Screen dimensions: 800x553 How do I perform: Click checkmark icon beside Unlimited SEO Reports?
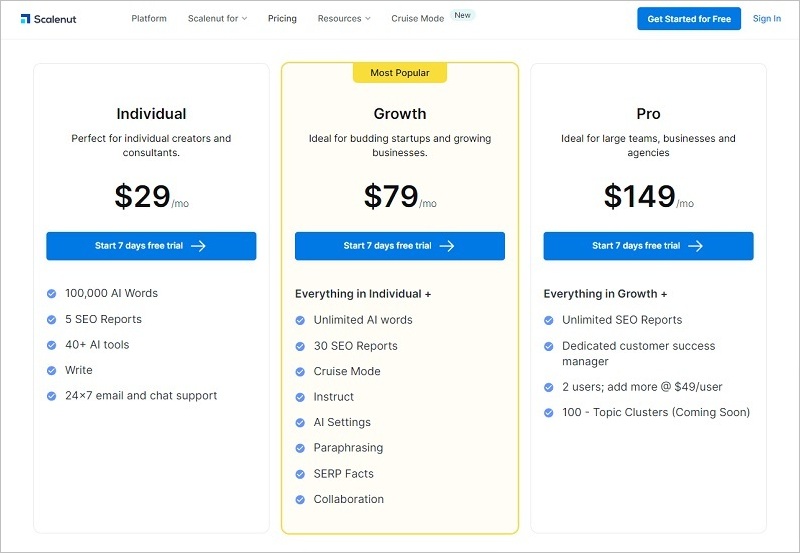(x=548, y=321)
